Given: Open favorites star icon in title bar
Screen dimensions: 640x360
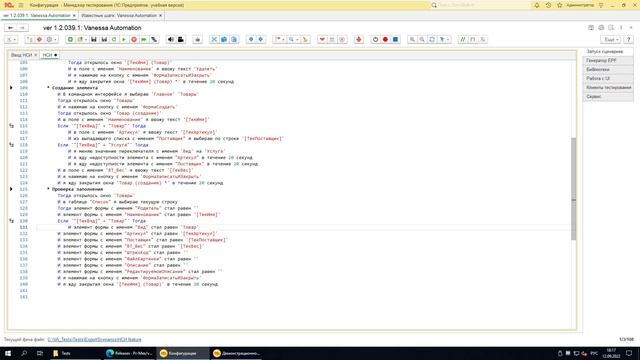Looking at the screenshot, I should 560,5.
